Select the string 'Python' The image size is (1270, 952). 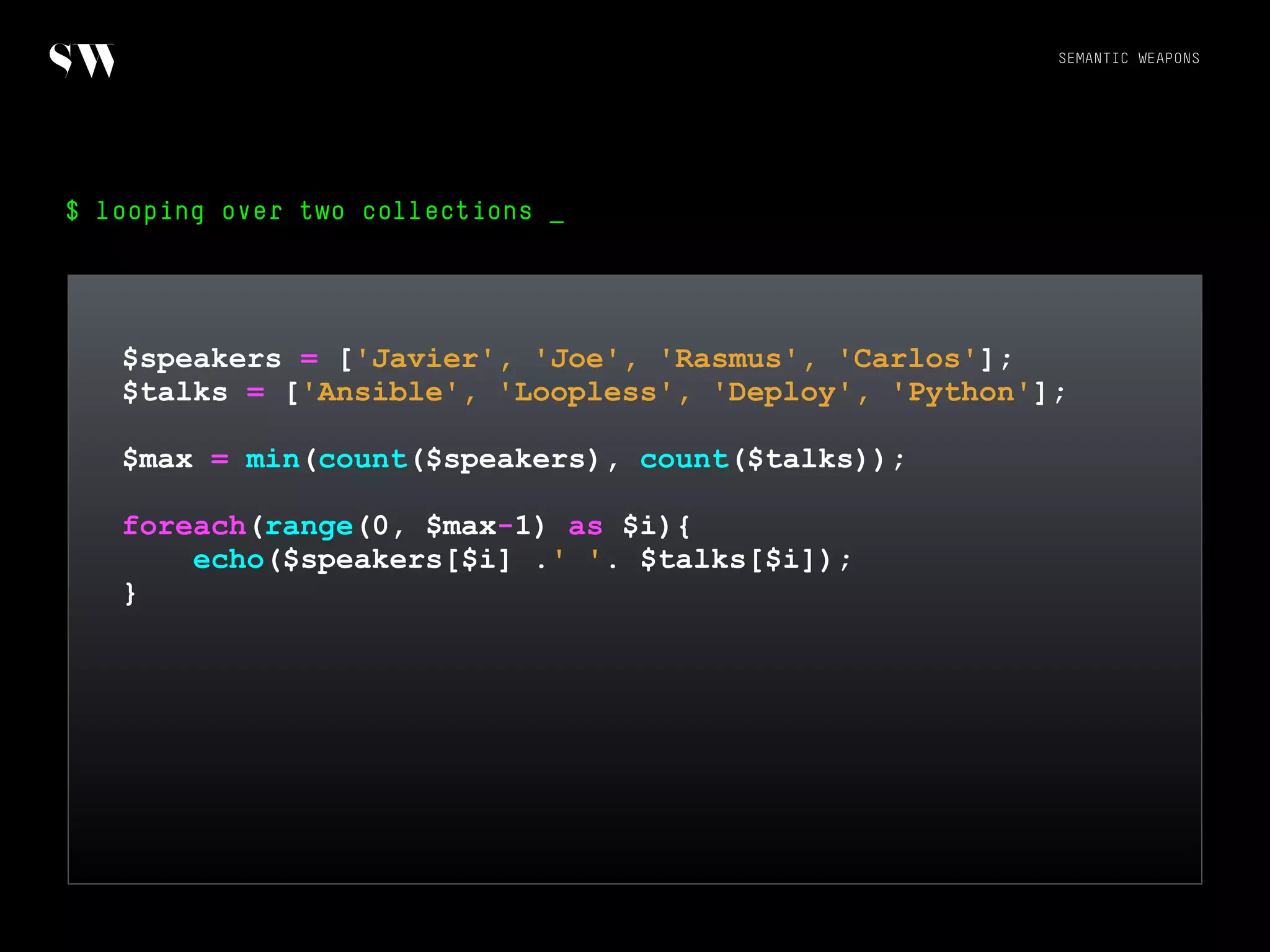click(961, 392)
